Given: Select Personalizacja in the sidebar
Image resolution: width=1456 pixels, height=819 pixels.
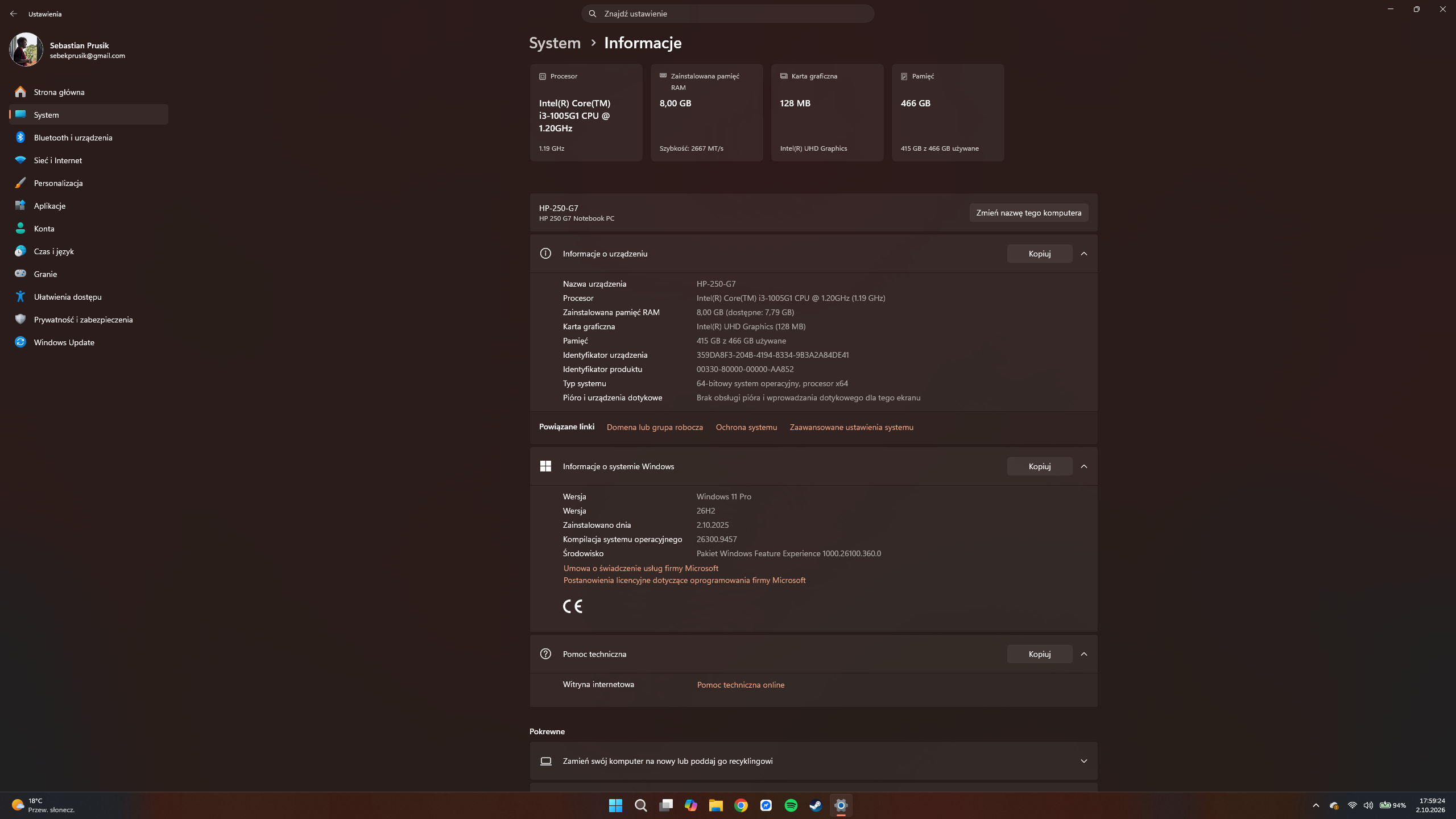Looking at the screenshot, I should 89,183.
